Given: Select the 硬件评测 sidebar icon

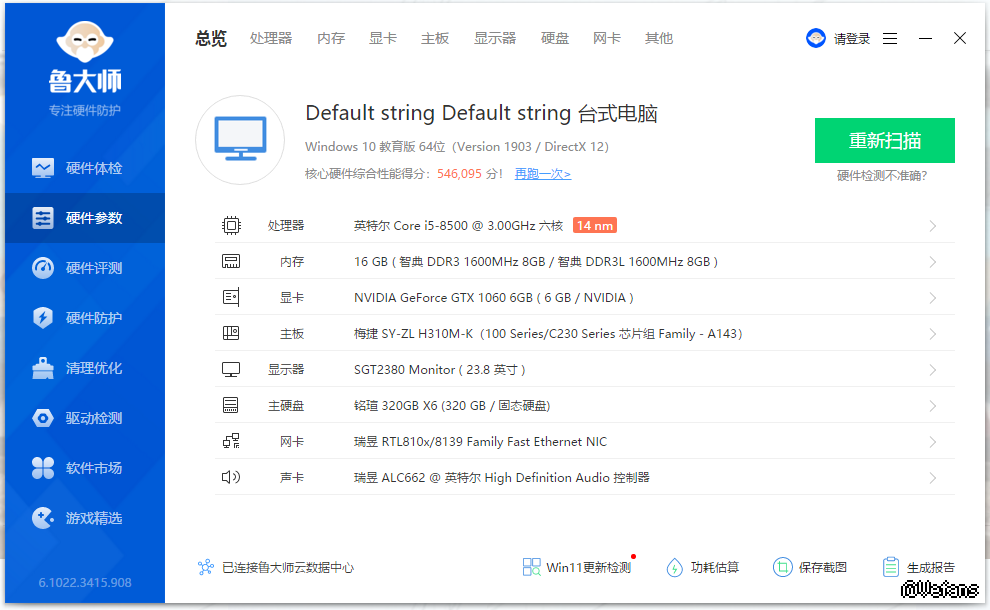Looking at the screenshot, I should pyautogui.click(x=43, y=268).
